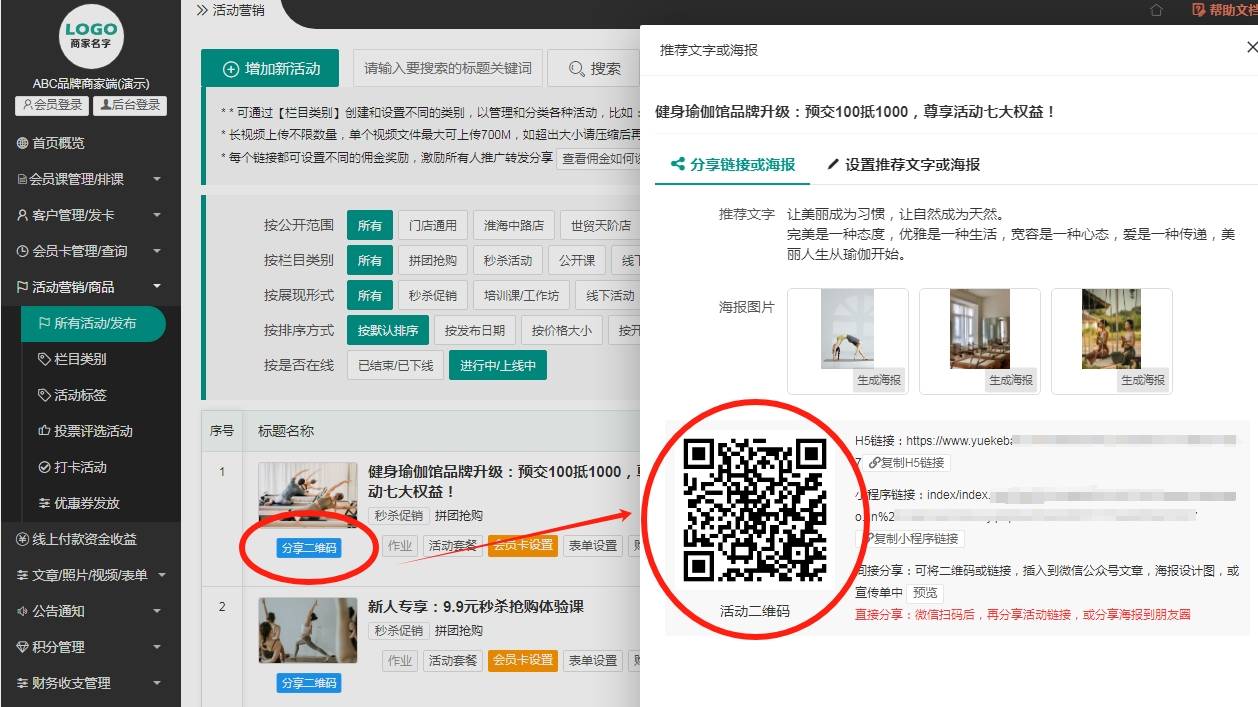Click the tag icon beside 活动标签
This screenshot has width=1258, height=707.
pos(44,395)
